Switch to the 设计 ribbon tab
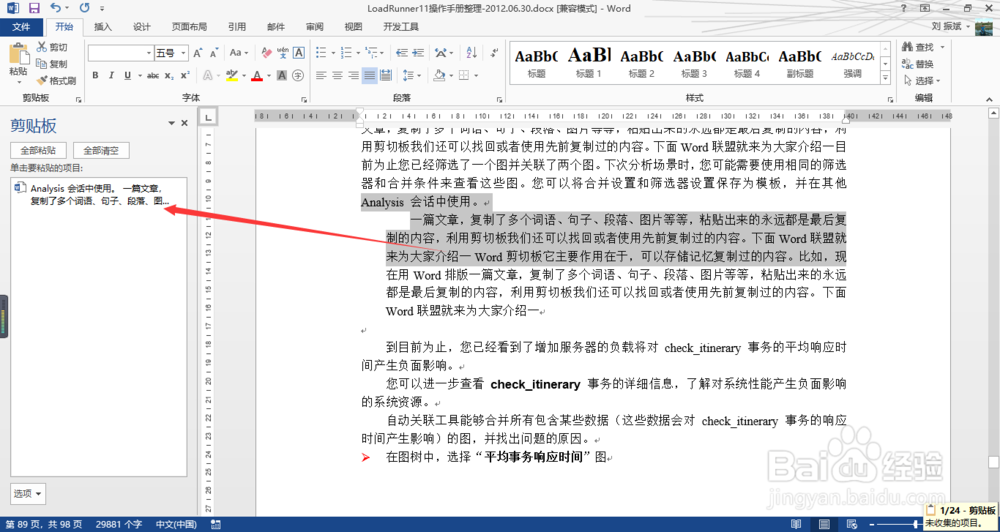Image resolution: width=1000 pixels, height=532 pixels. [x=142, y=27]
